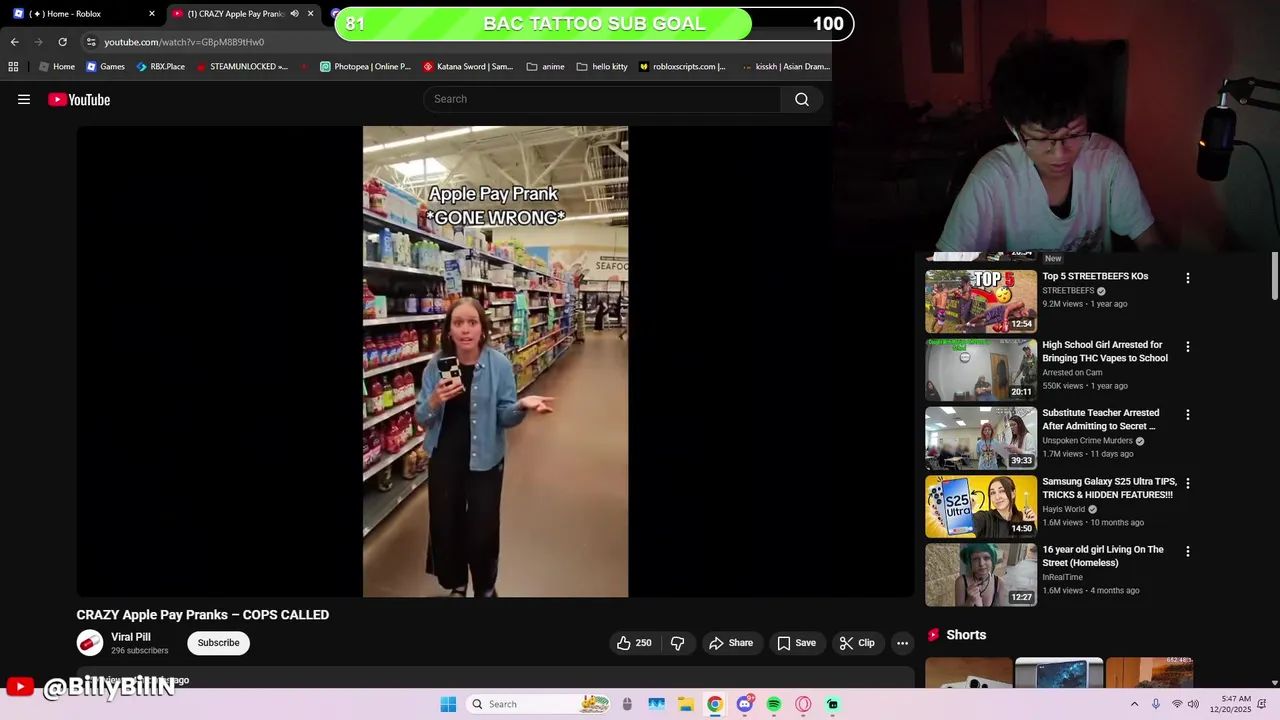Open volume settings from tray speaker icon
The image size is (1280, 720).
pyautogui.click(x=1193, y=704)
